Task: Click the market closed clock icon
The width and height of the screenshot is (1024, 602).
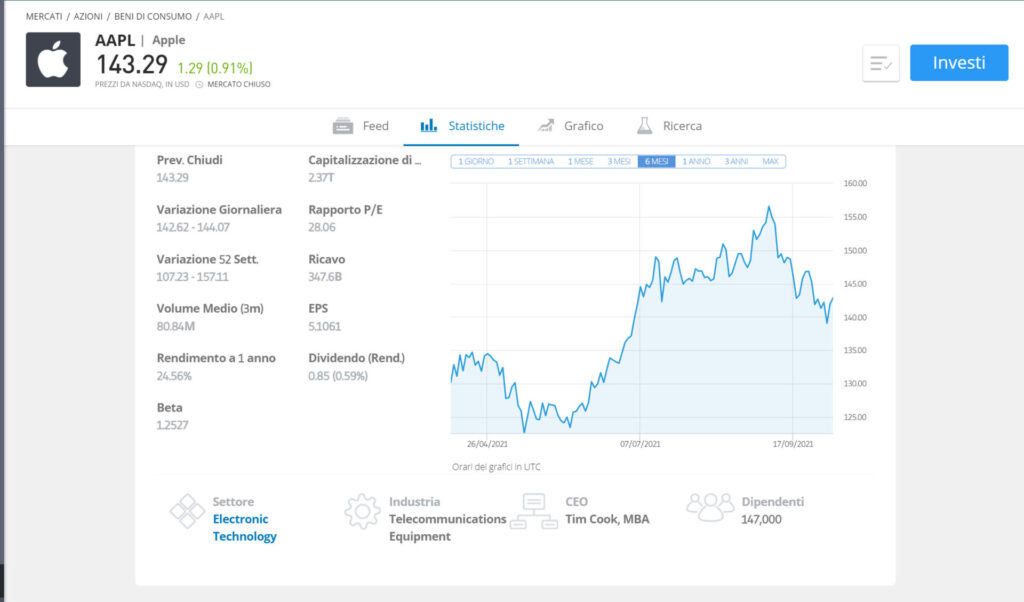Action: (199, 84)
